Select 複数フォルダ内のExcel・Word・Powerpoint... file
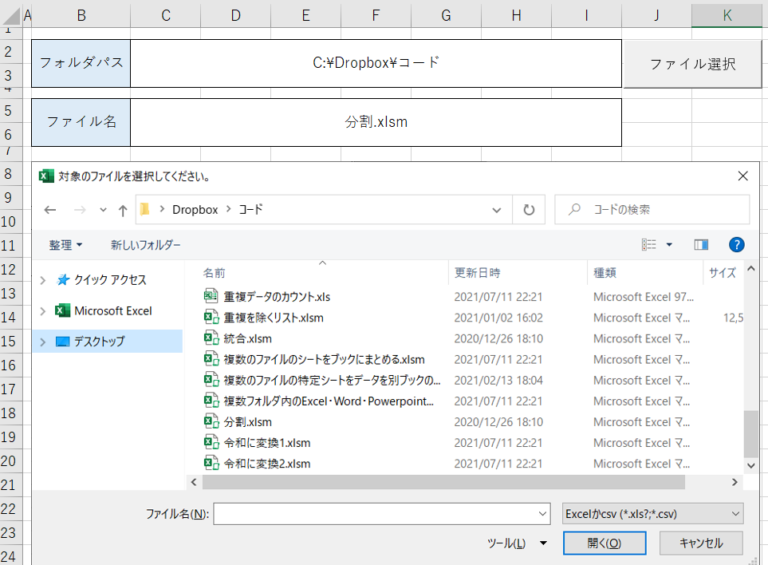This screenshot has width=768, height=565. pyautogui.click(x=329, y=401)
